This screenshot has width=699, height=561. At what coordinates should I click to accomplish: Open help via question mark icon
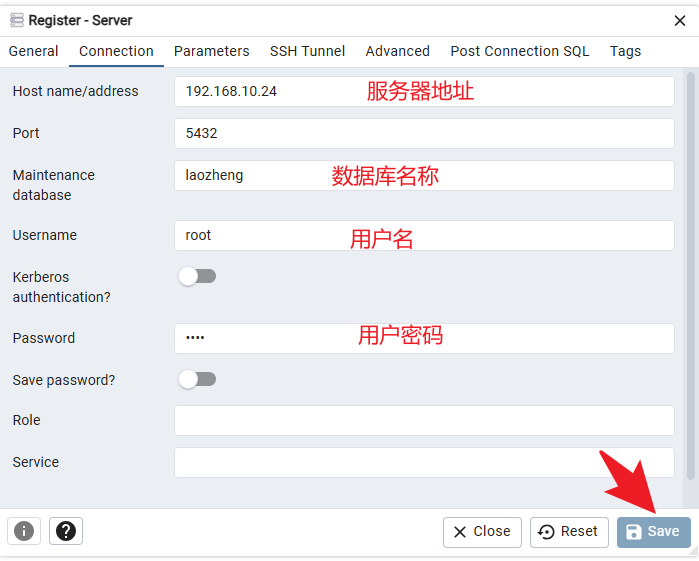pyautogui.click(x=66, y=531)
